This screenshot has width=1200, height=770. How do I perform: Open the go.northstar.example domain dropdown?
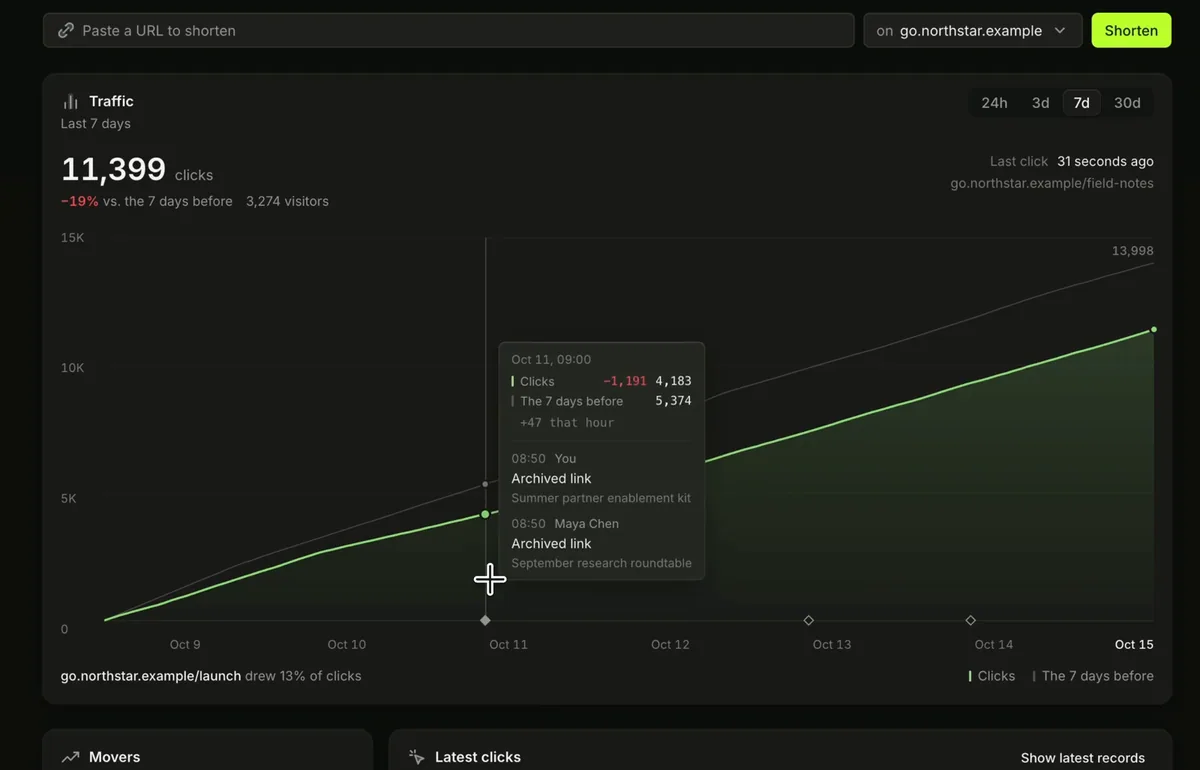coord(973,31)
